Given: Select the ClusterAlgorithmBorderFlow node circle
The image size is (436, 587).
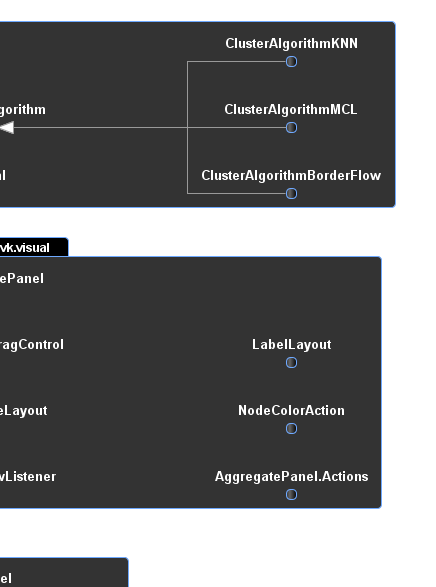Looking at the screenshot, I should [x=292, y=194].
